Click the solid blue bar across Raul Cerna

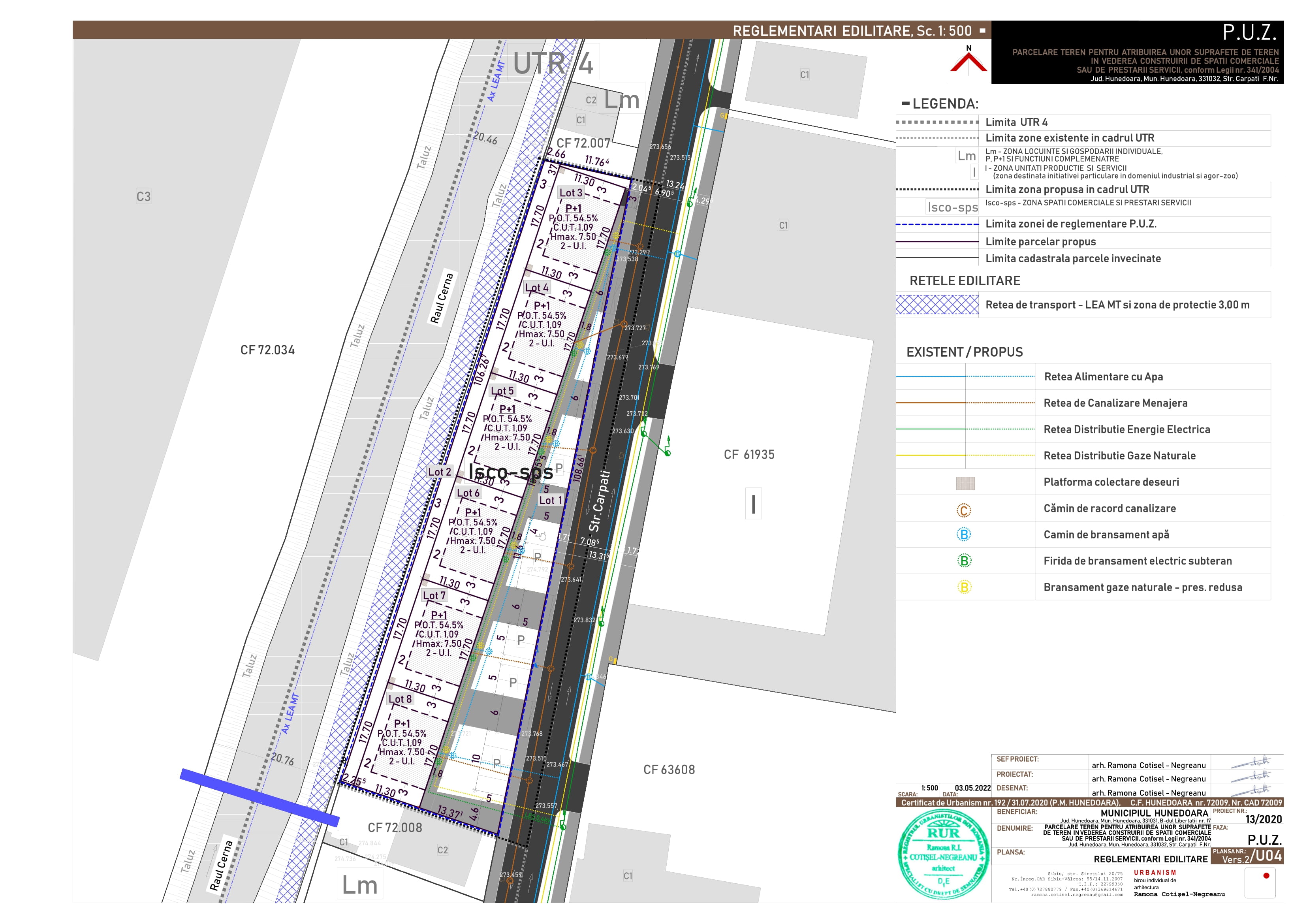260,797
